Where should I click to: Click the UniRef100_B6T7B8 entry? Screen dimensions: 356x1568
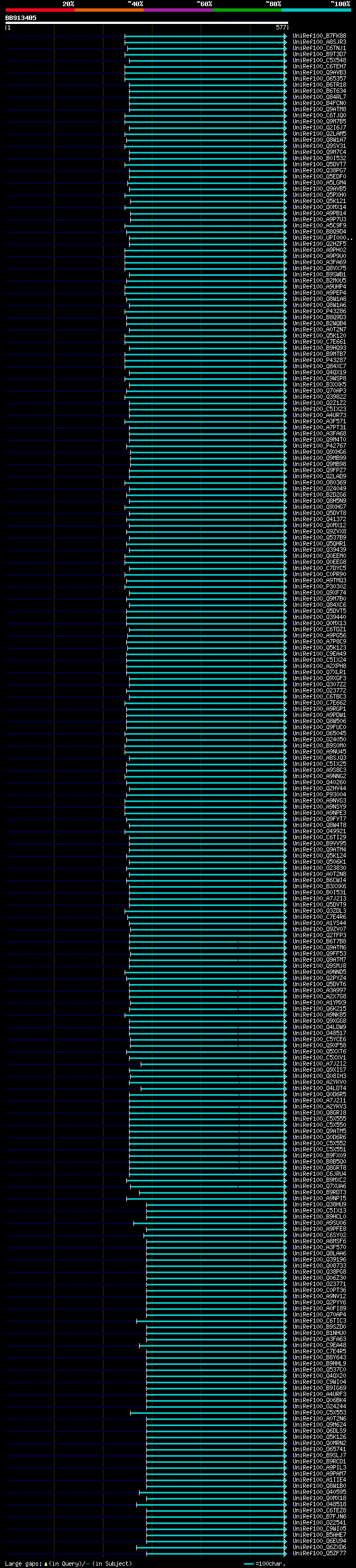pyautogui.click(x=319, y=941)
